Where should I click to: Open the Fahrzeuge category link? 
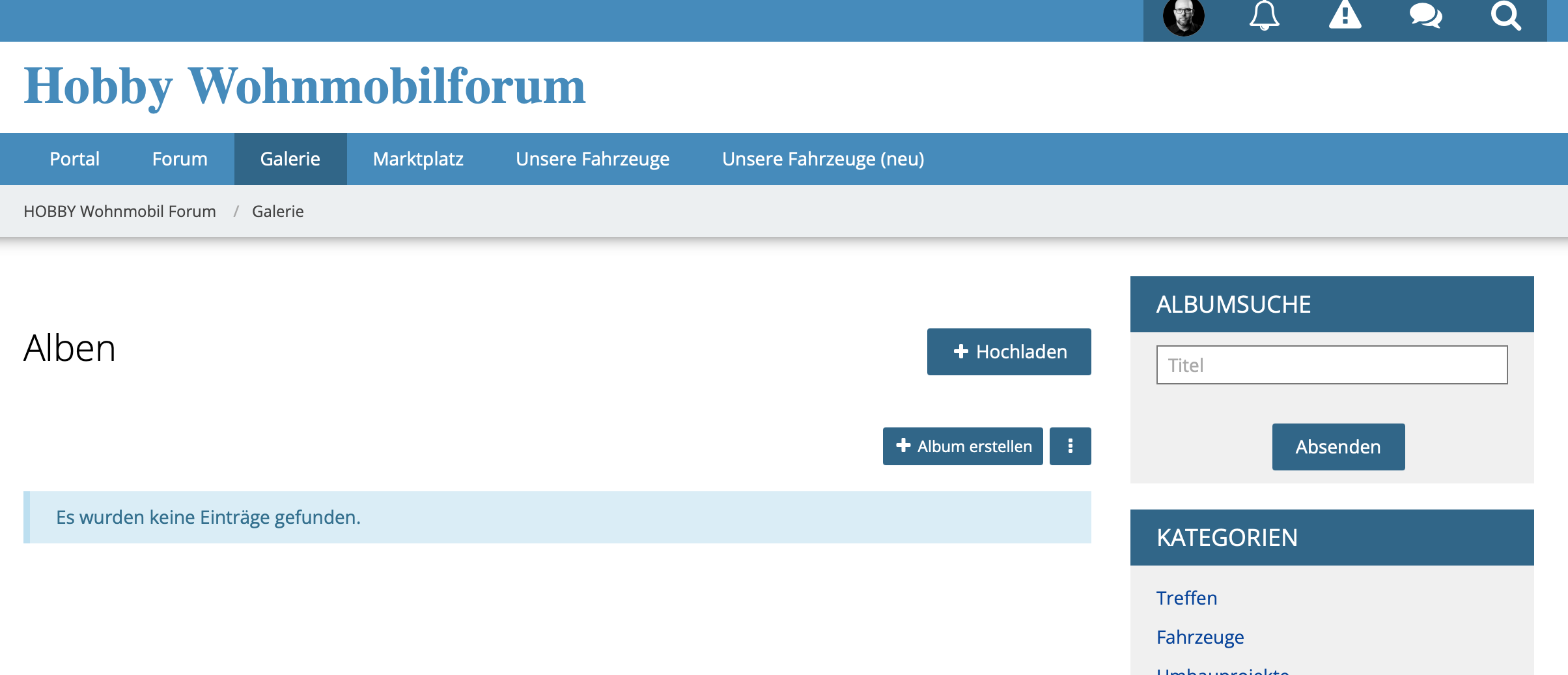click(1200, 637)
